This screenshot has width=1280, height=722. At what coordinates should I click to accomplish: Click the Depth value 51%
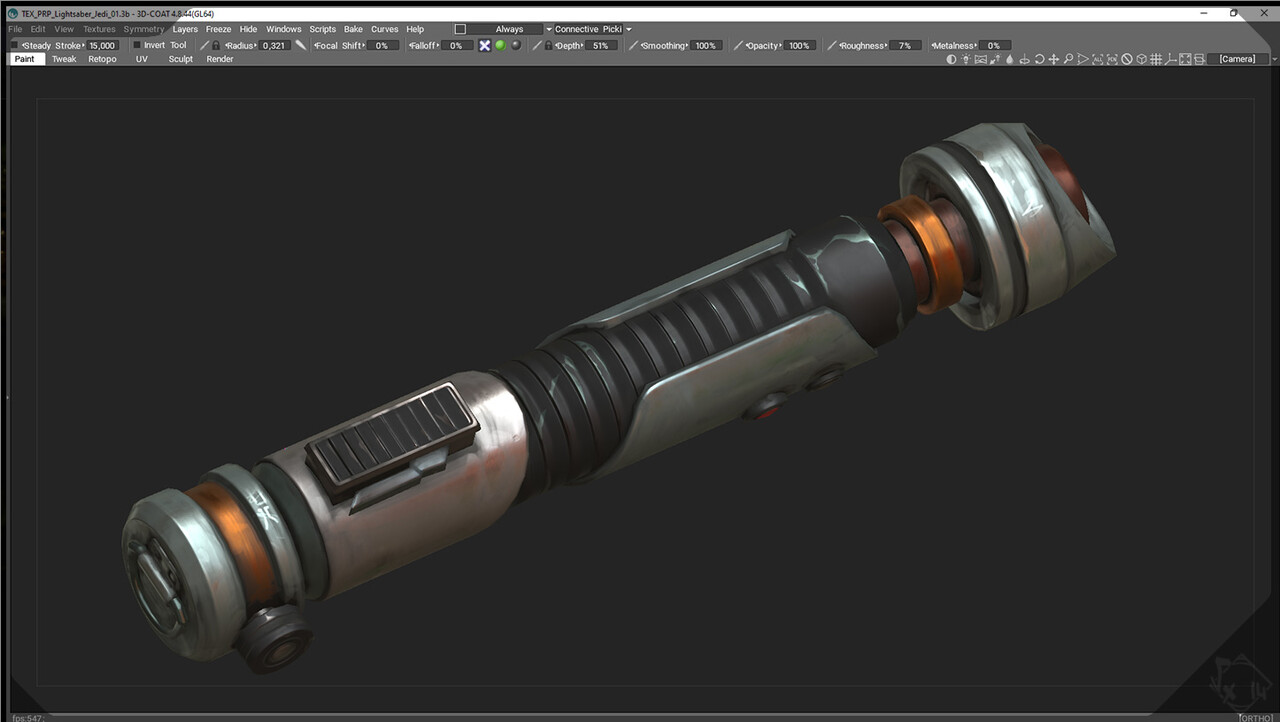point(600,45)
